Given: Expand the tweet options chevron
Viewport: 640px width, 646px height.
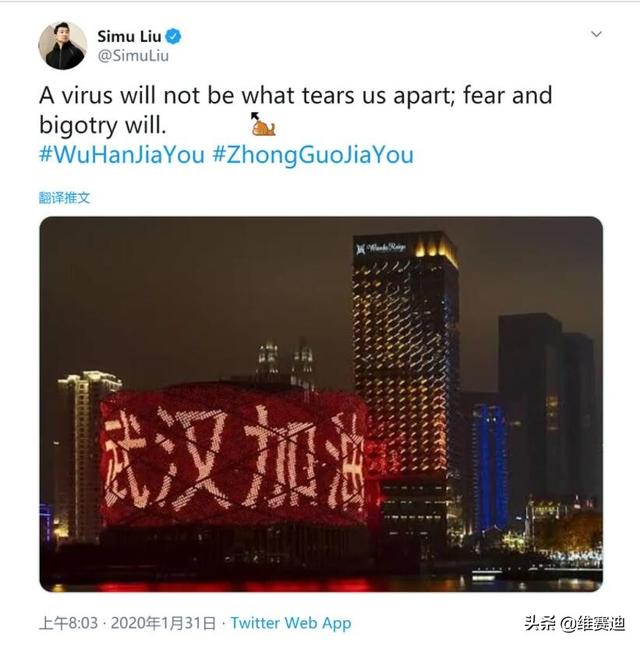Looking at the screenshot, I should click(x=596, y=34).
